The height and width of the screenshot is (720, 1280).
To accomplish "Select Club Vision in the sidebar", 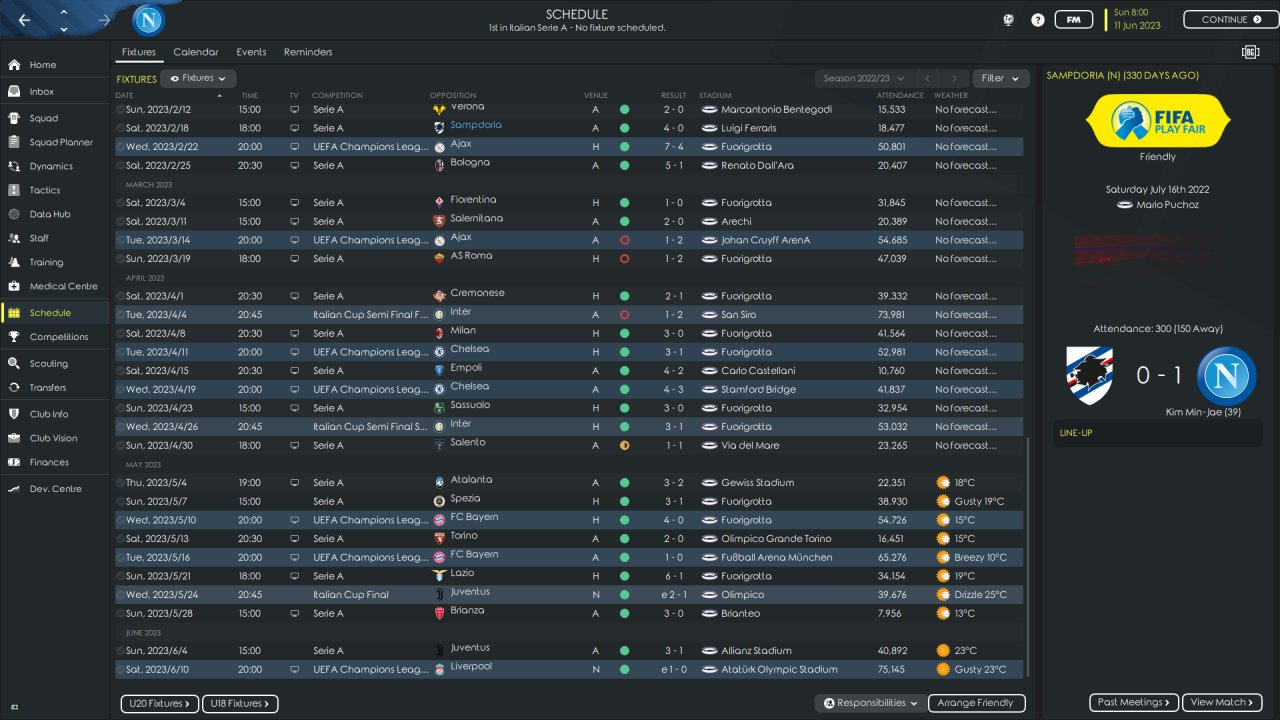I will tap(55, 438).
